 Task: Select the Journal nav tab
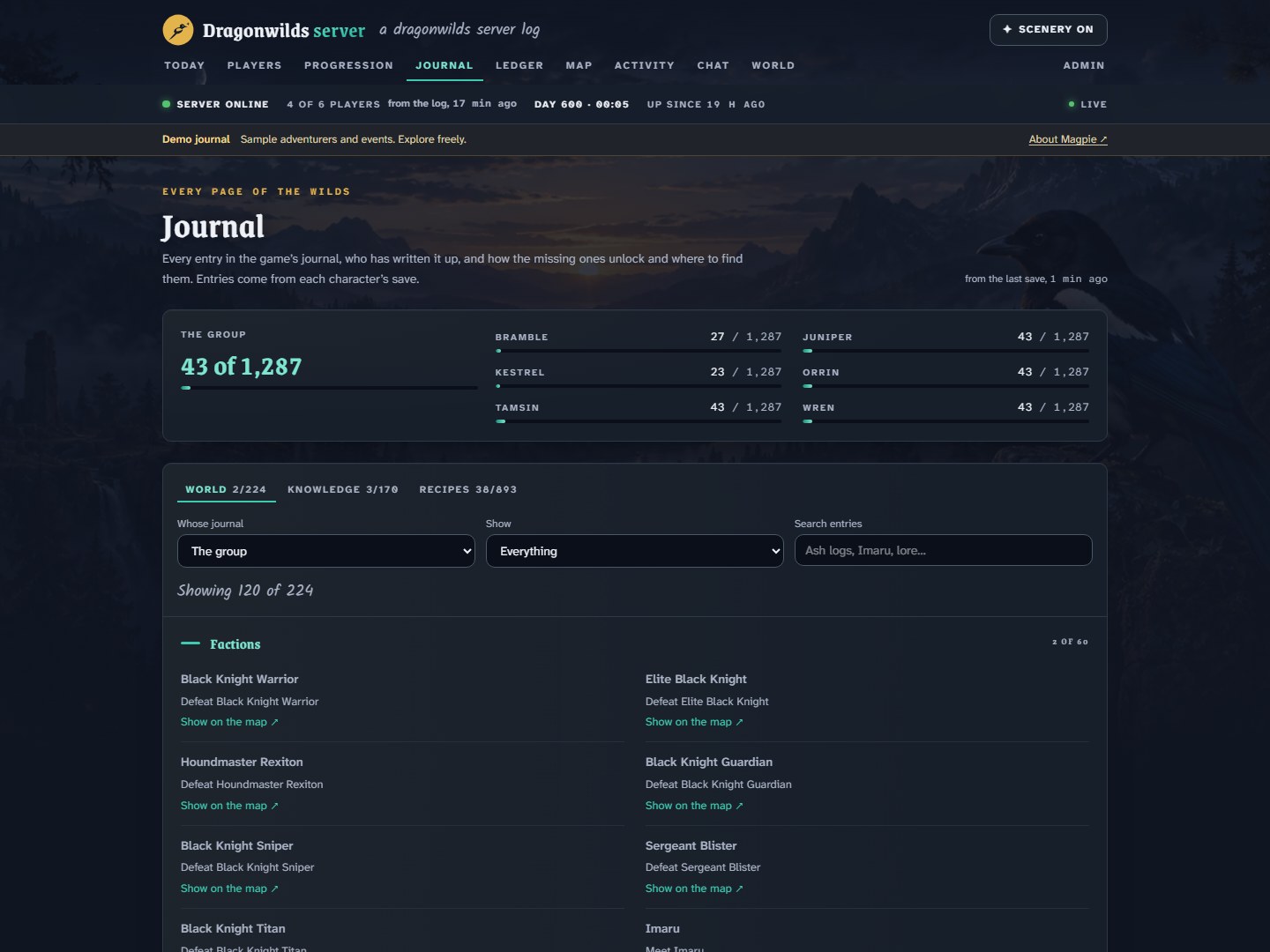tap(444, 65)
